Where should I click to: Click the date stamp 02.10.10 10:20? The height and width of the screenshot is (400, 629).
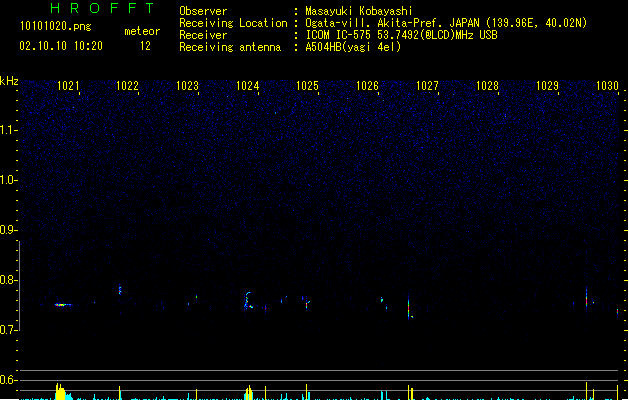[61, 46]
